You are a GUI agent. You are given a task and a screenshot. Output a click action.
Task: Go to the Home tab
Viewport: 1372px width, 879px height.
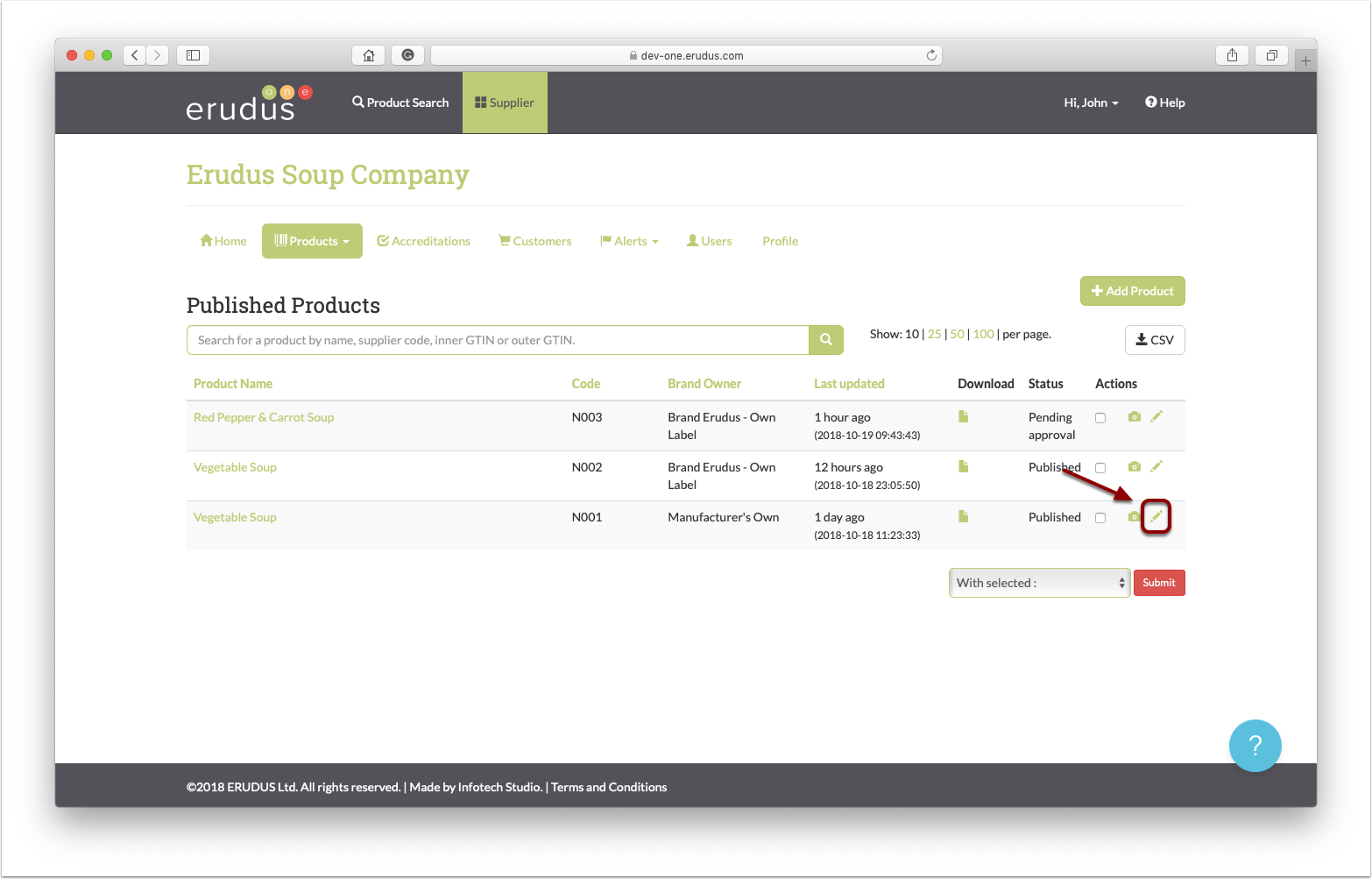pyautogui.click(x=223, y=241)
